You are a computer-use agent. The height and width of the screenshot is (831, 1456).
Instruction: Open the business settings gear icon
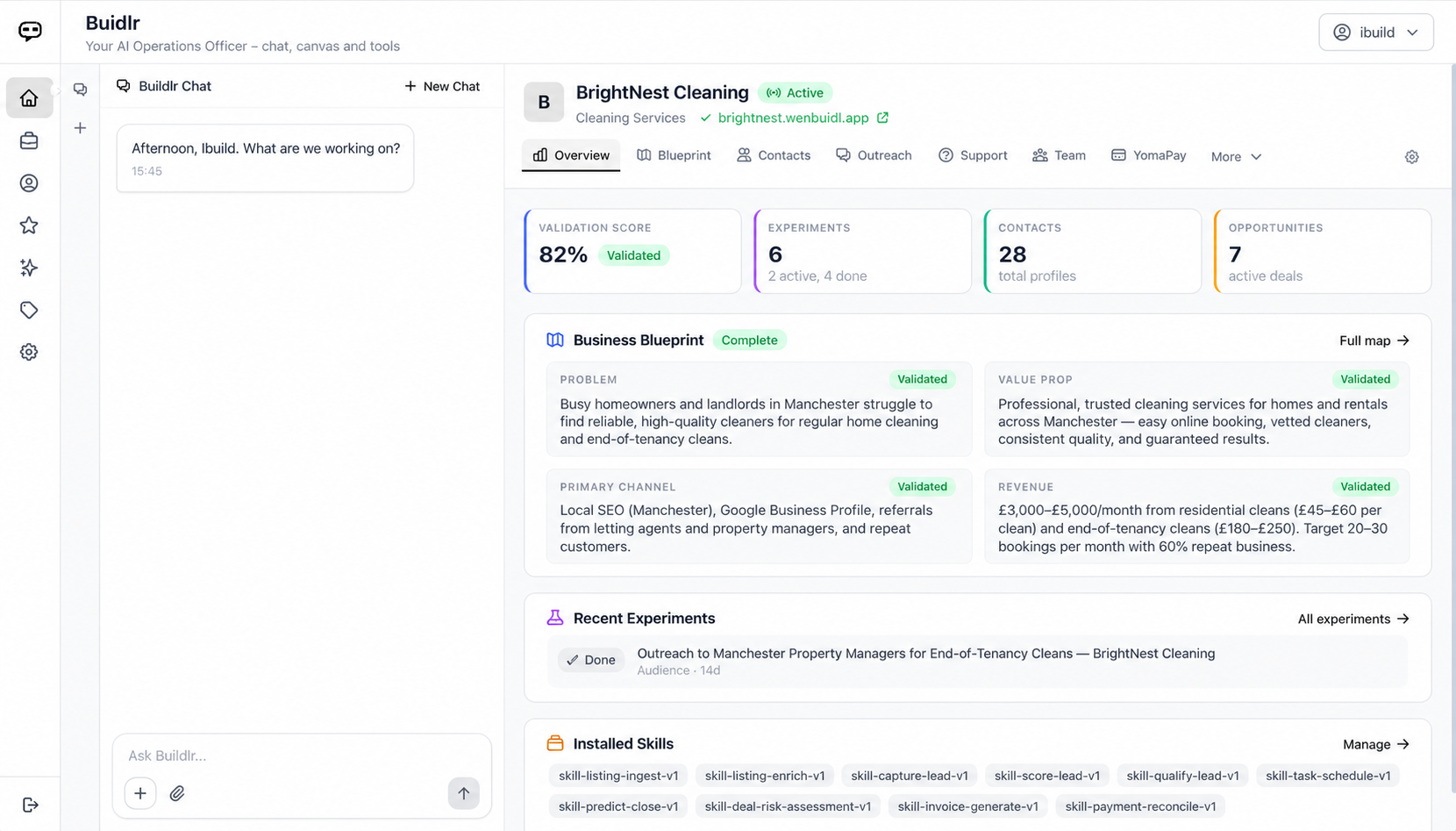click(1411, 157)
